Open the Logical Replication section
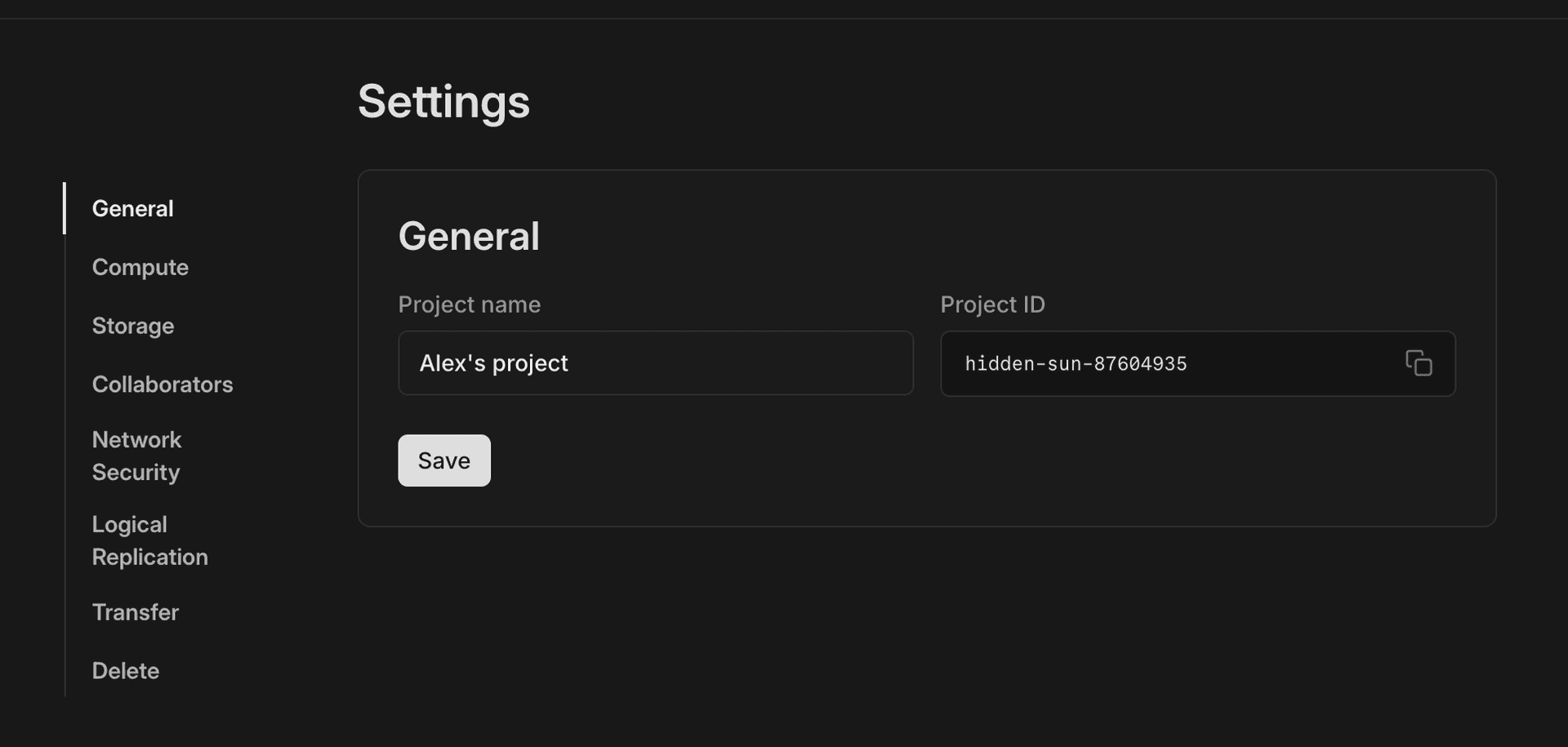 pyautogui.click(x=149, y=540)
